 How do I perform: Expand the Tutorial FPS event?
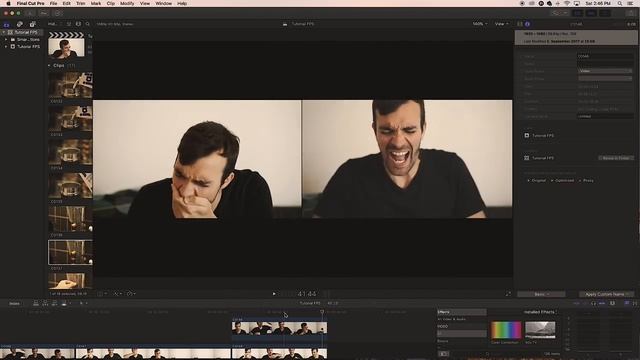[6, 47]
